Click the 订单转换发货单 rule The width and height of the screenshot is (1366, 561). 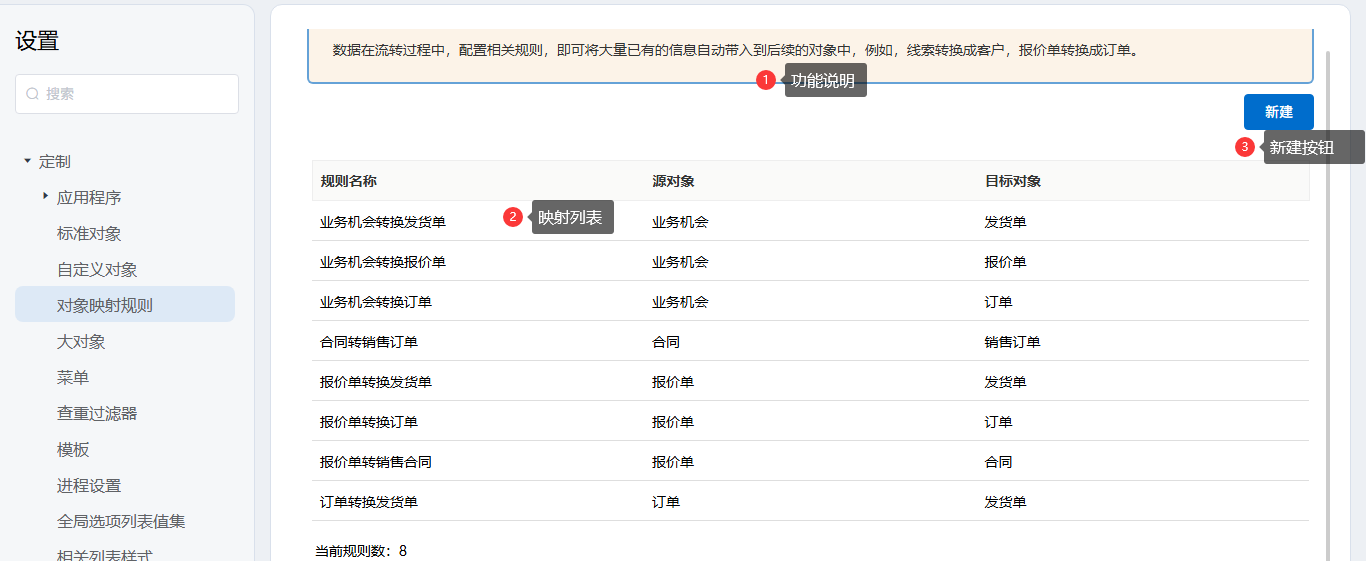(369, 502)
